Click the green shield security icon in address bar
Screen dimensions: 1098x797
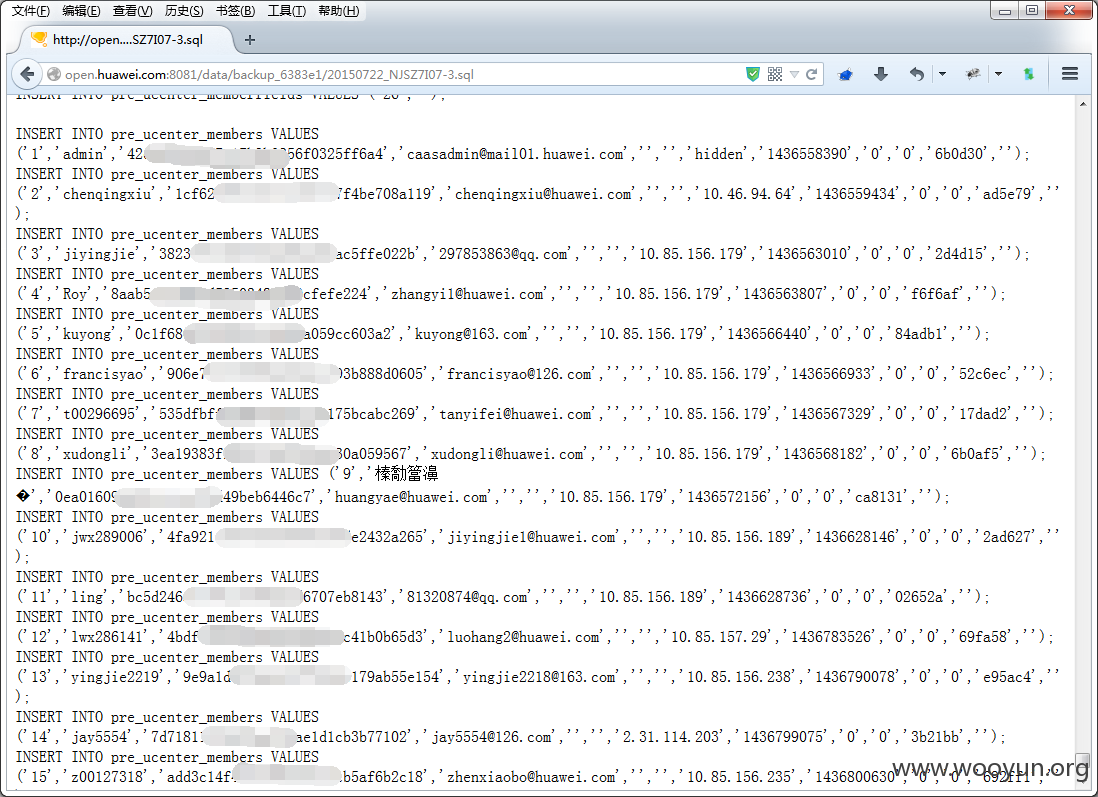[x=753, y=74]
